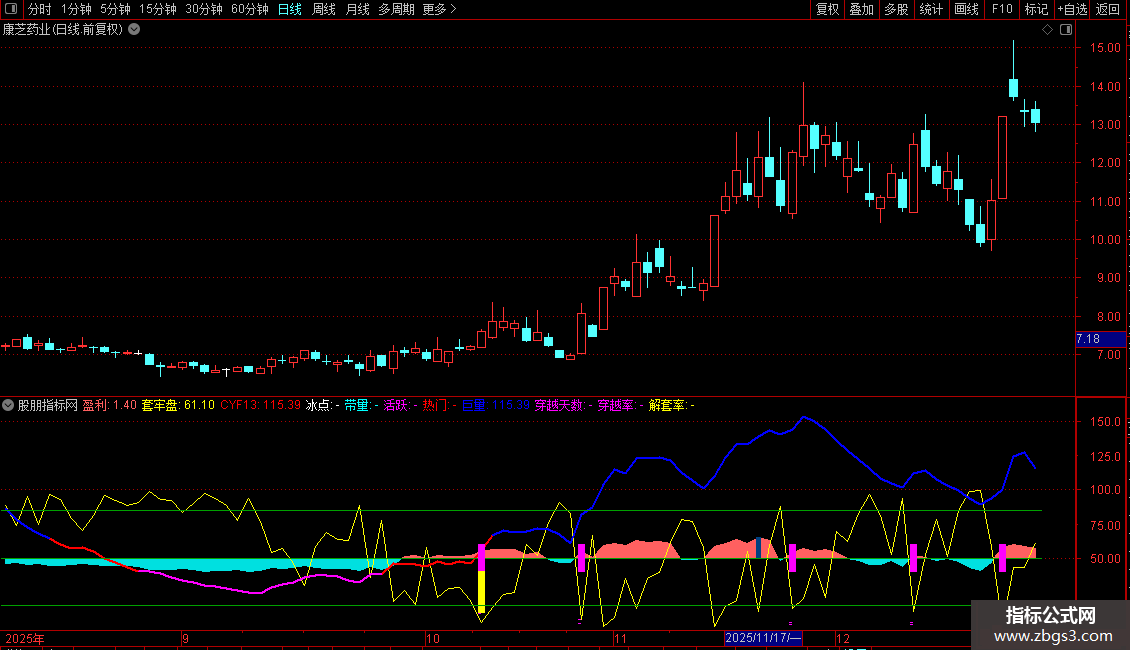Click the 带里 indicator label

[357, 405]
